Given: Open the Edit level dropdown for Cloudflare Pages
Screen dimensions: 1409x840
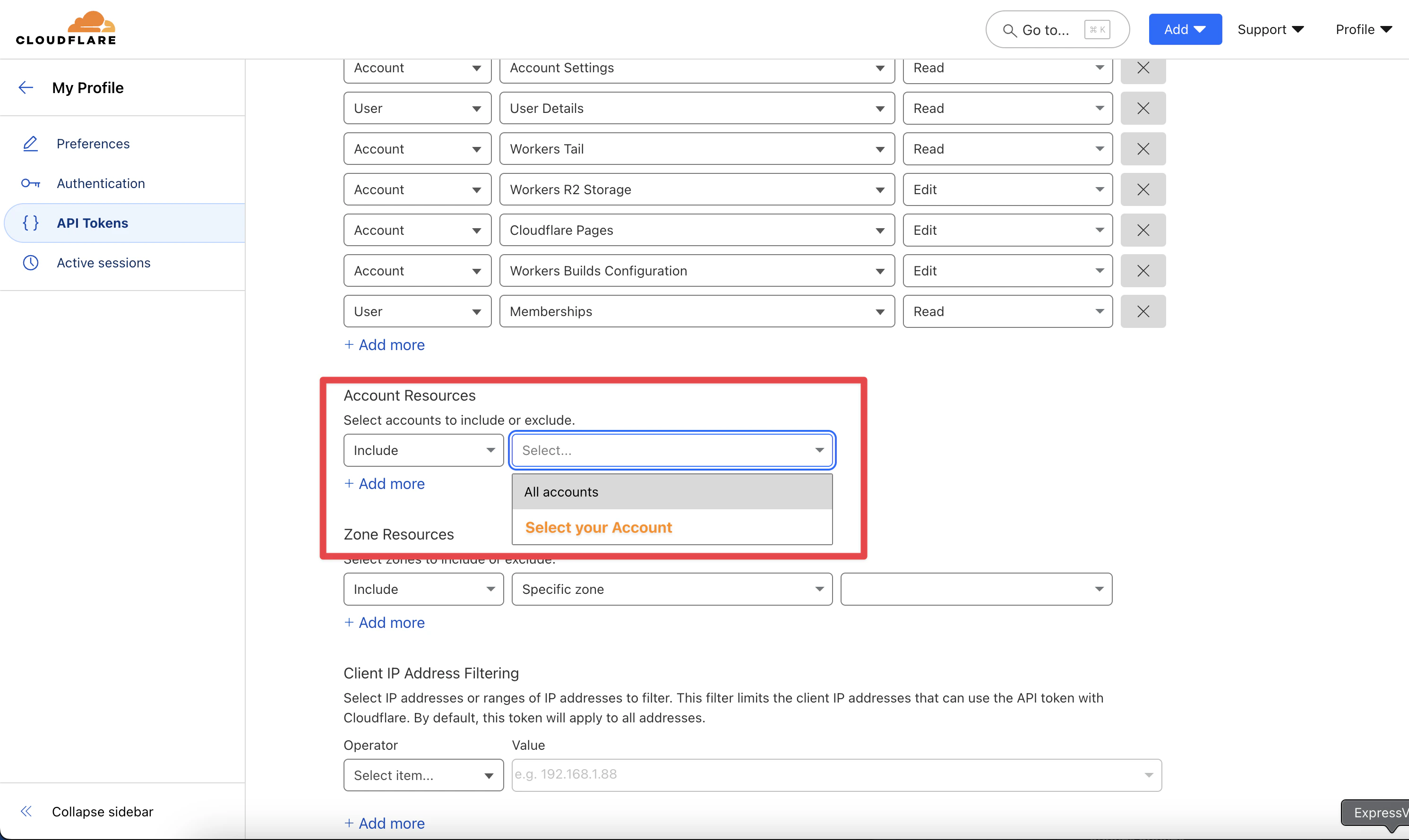Looking at the screenshot, I should (1007, 231).
